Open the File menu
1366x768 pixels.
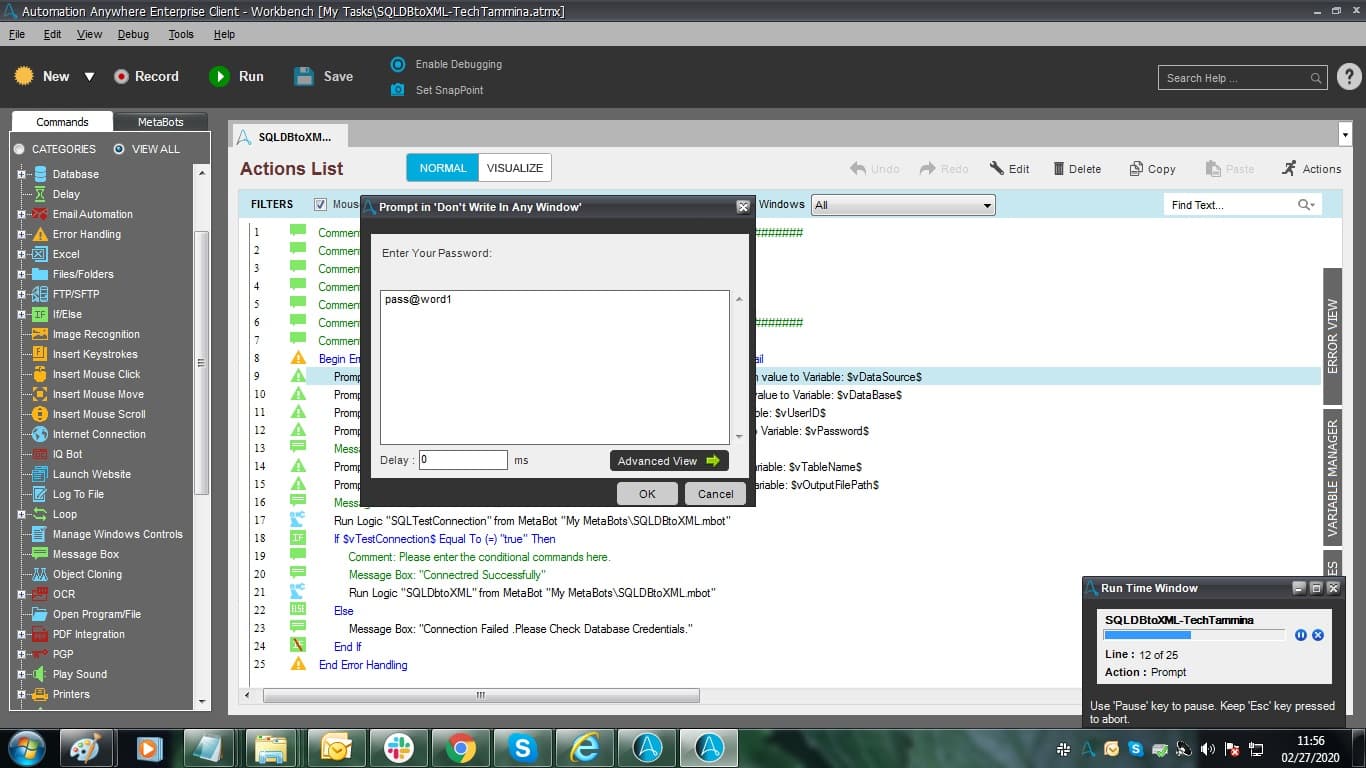17,34
